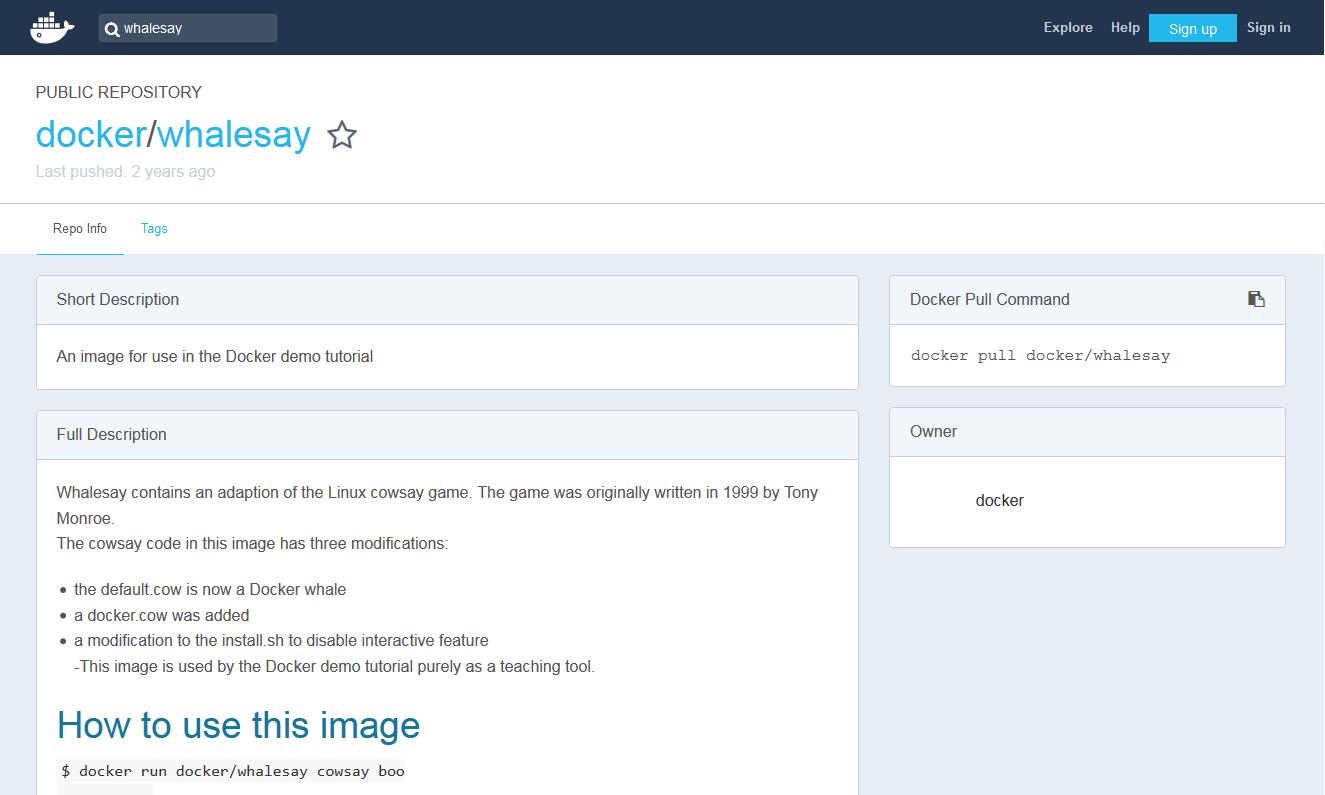The width and height of the screenshot is (1325, 795).
Task: Click the docker pull docker/whalesay command text
Action: tap(1040, 356)
